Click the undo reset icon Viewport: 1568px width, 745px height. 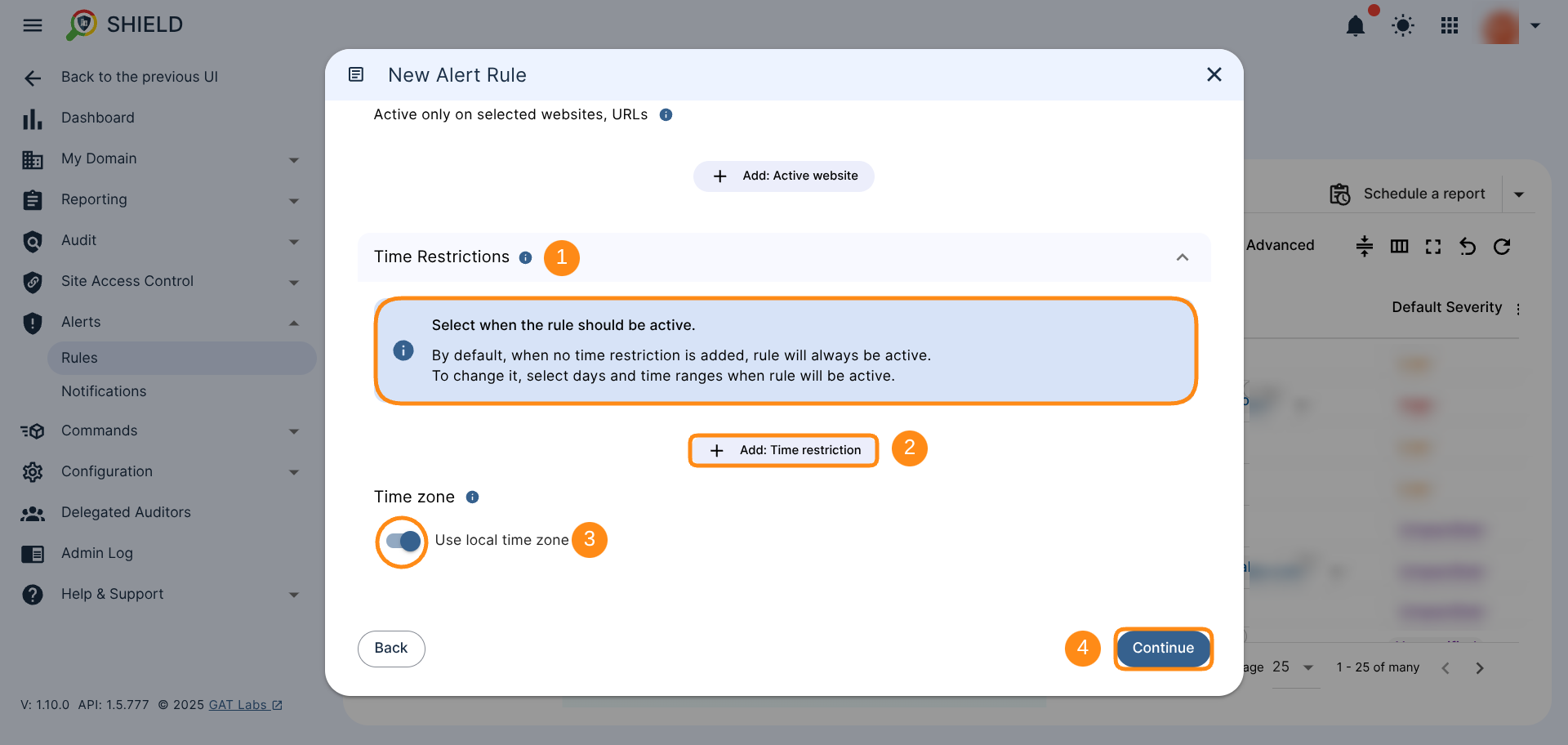tap(1468, 247)
